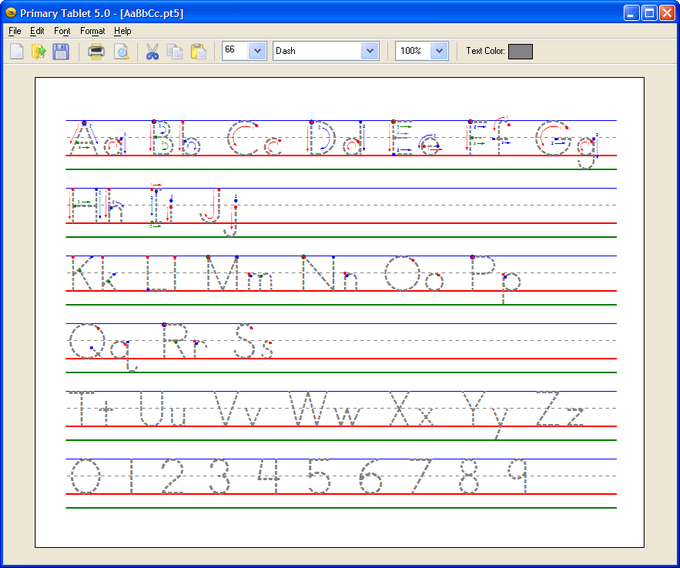Print the handwriting worksheet
Viewport: 680px width, 568px height.
97,51
